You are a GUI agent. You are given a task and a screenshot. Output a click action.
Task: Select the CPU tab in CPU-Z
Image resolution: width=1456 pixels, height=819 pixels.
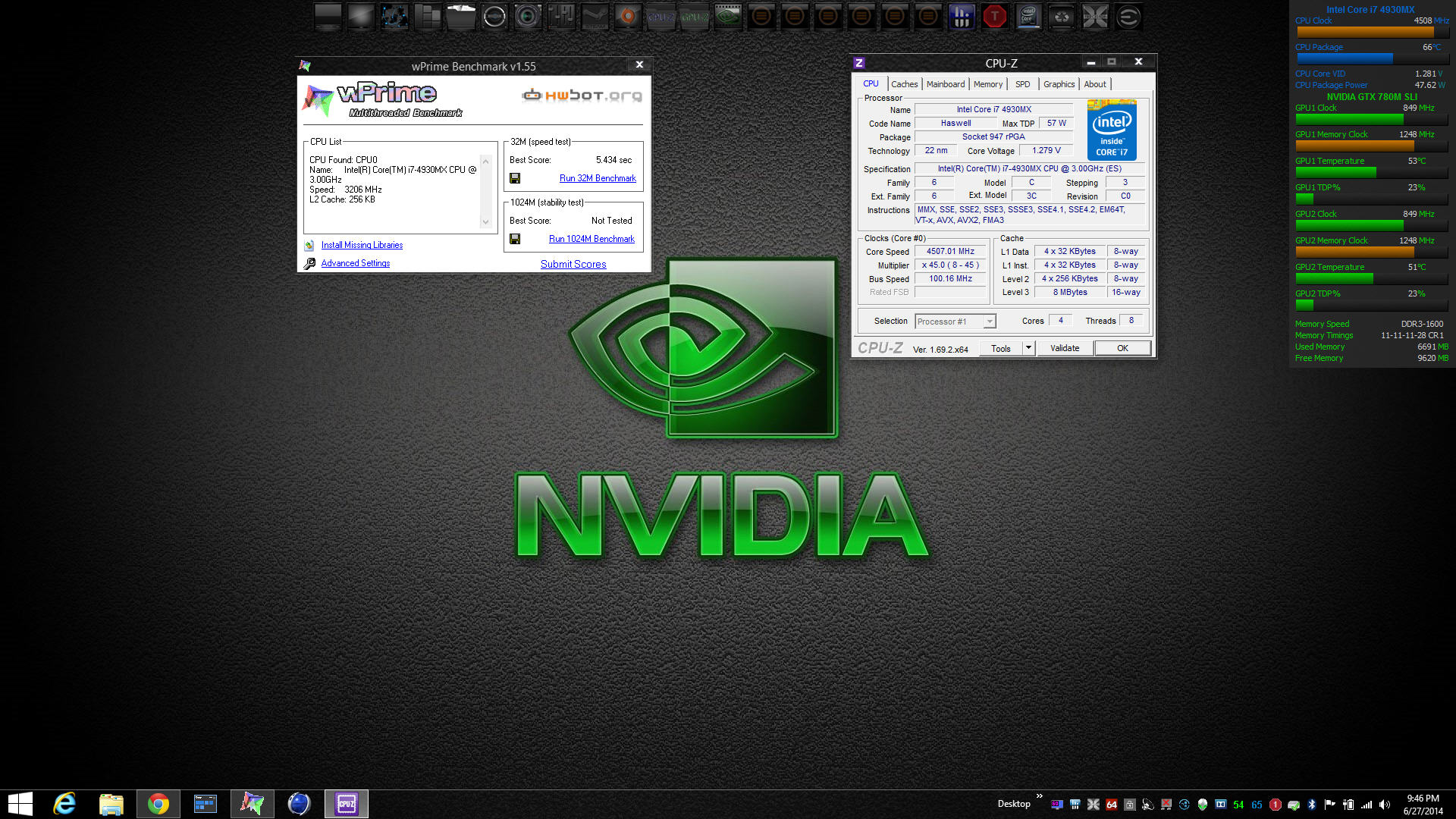coord(871,83)
